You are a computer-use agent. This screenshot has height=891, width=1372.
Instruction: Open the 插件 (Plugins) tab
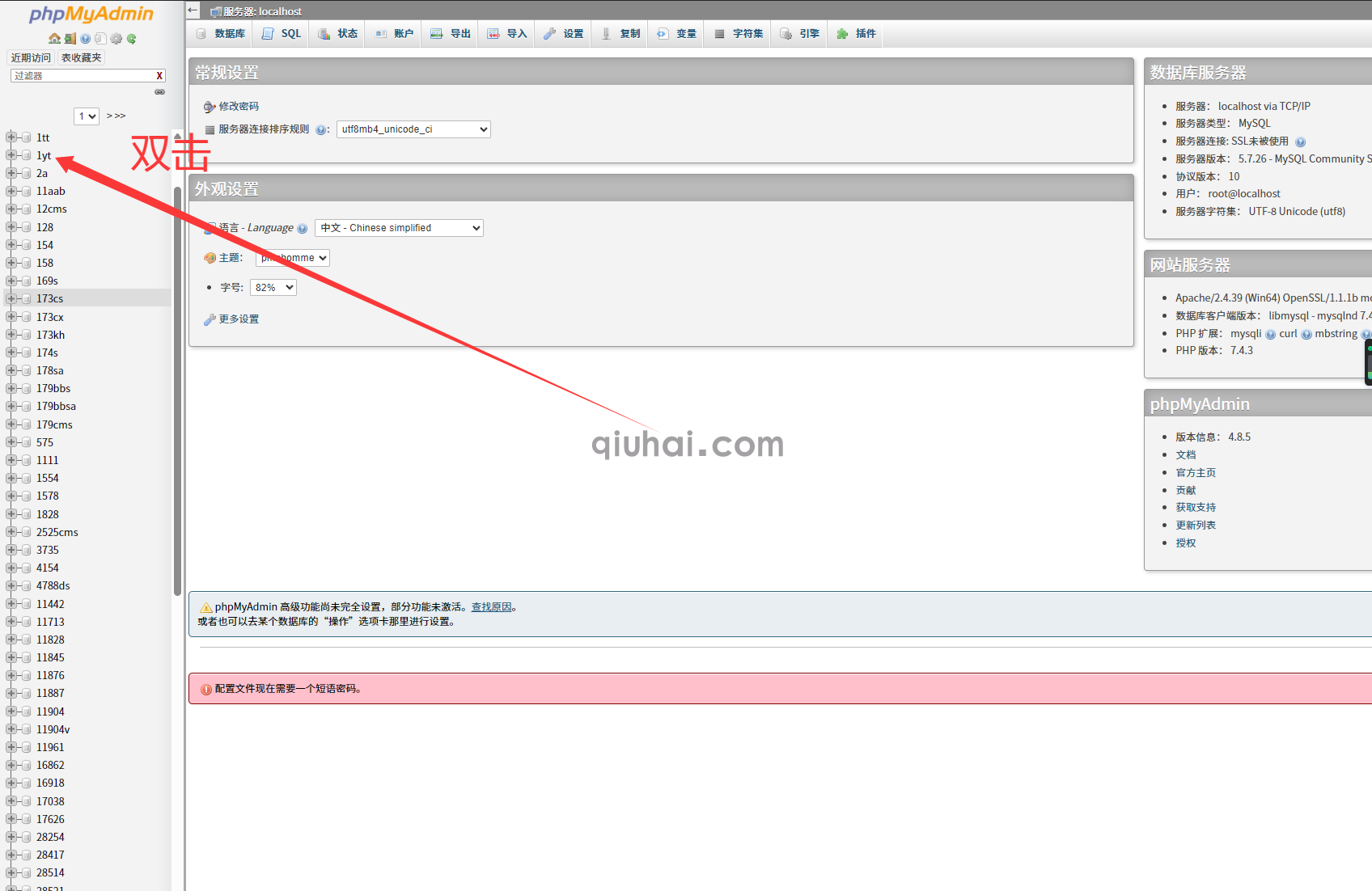(x=856, y=33)
